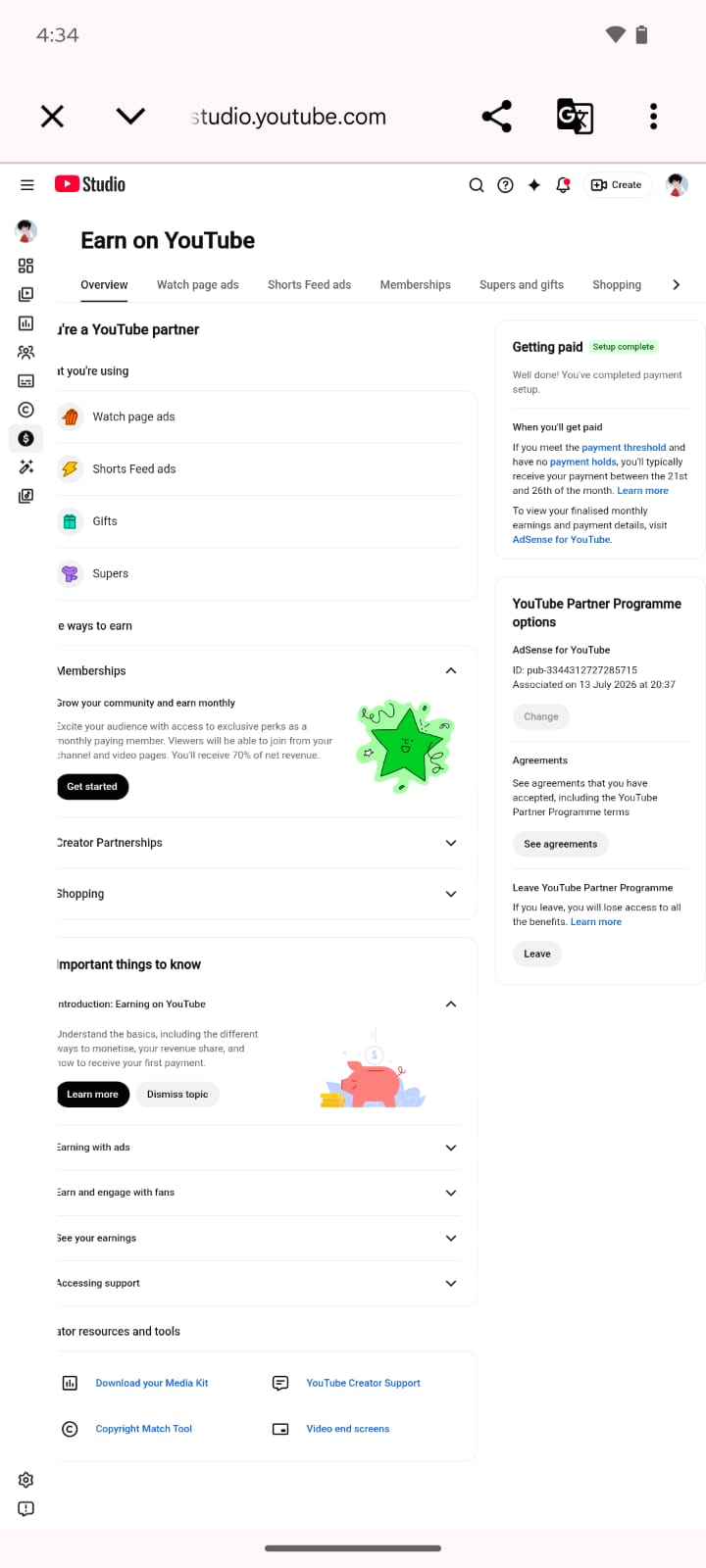Click the search magnifier icon

click(x=477, y=184)
